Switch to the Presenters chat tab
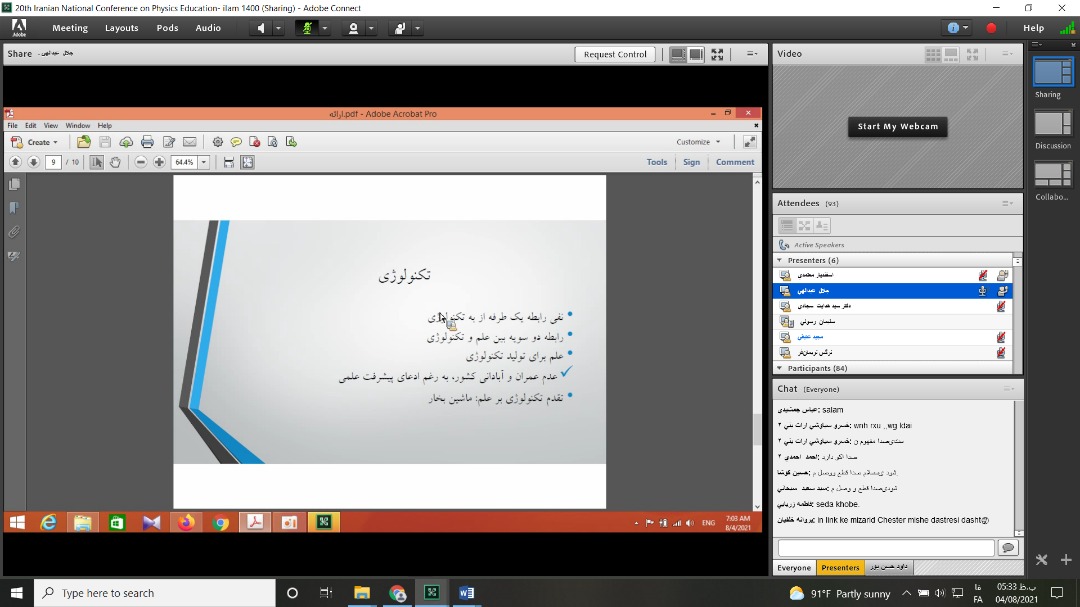 (x=840, y=567)
